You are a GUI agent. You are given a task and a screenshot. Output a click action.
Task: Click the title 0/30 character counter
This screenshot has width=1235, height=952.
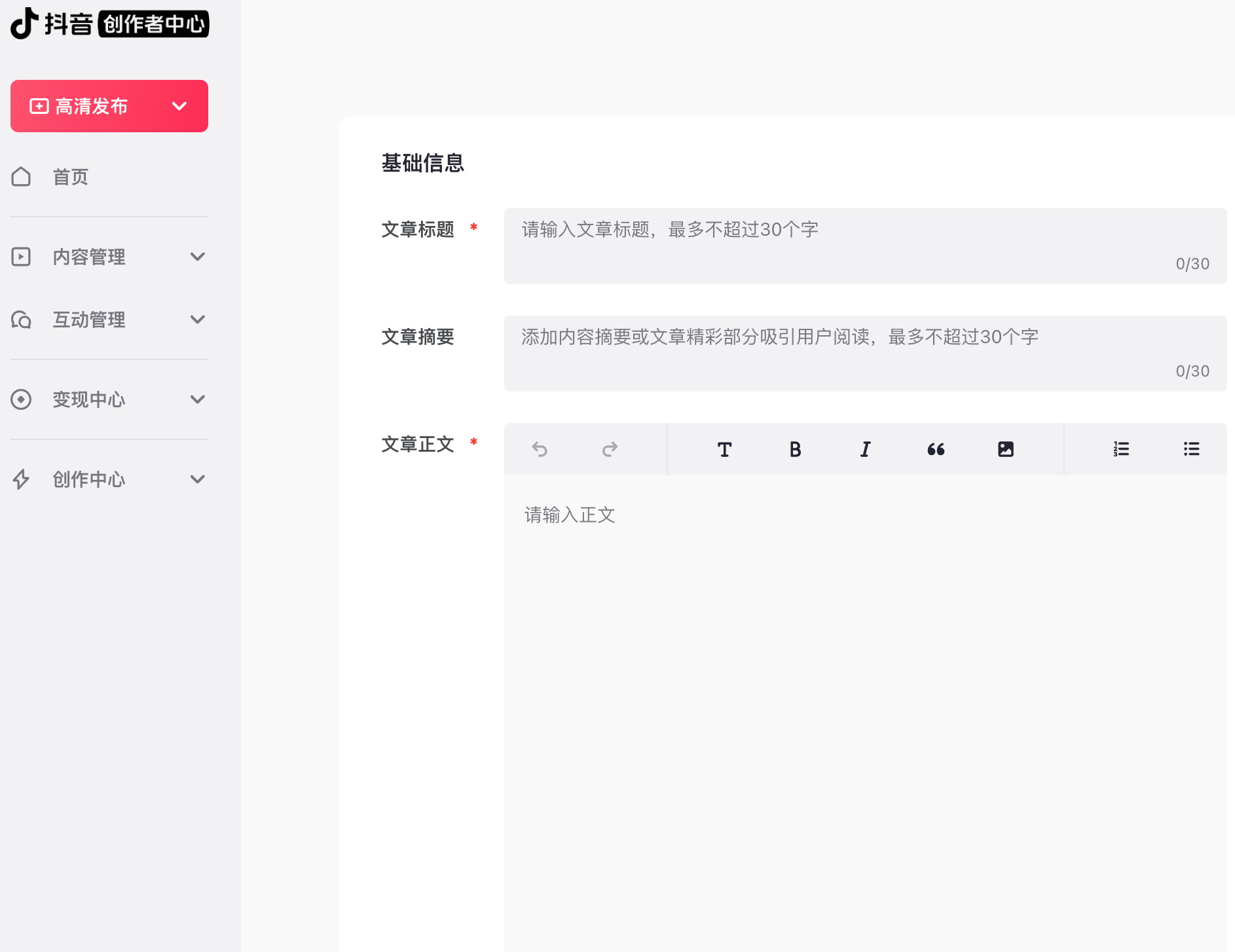click(x=1192, y=264)
